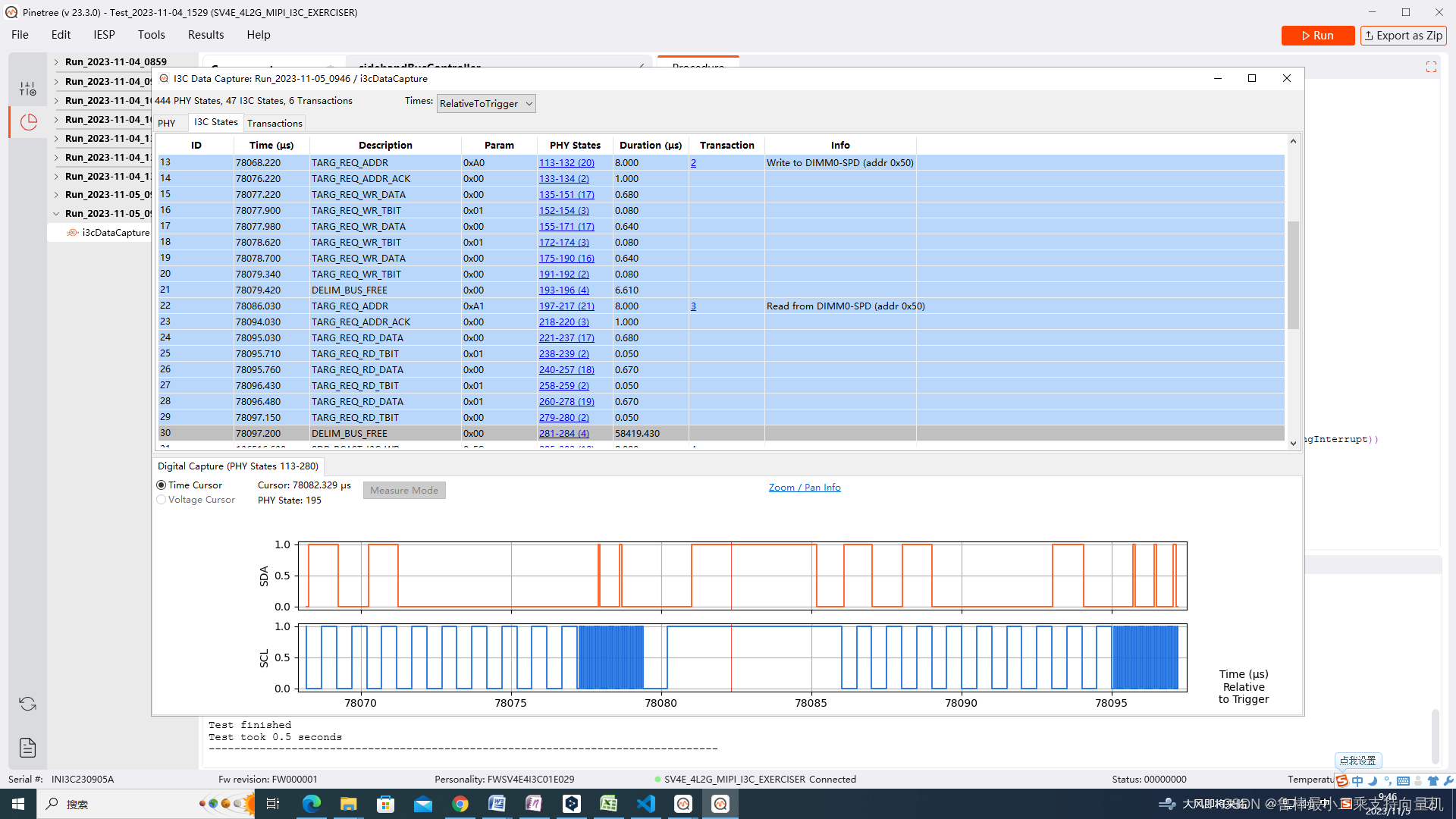Click the rotate/refresh icon left of i3cDataCapture

71,232
